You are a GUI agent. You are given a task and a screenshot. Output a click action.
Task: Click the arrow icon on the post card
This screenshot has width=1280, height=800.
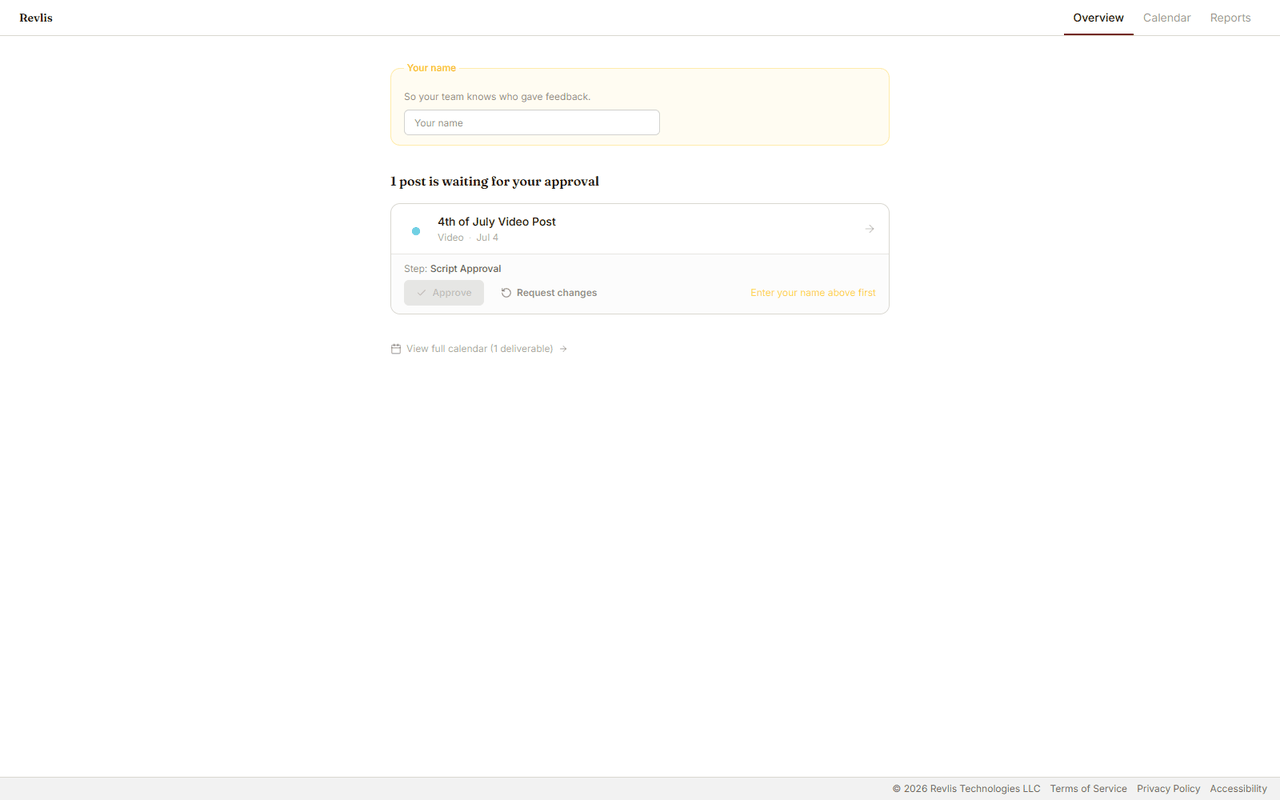point(870,229)
